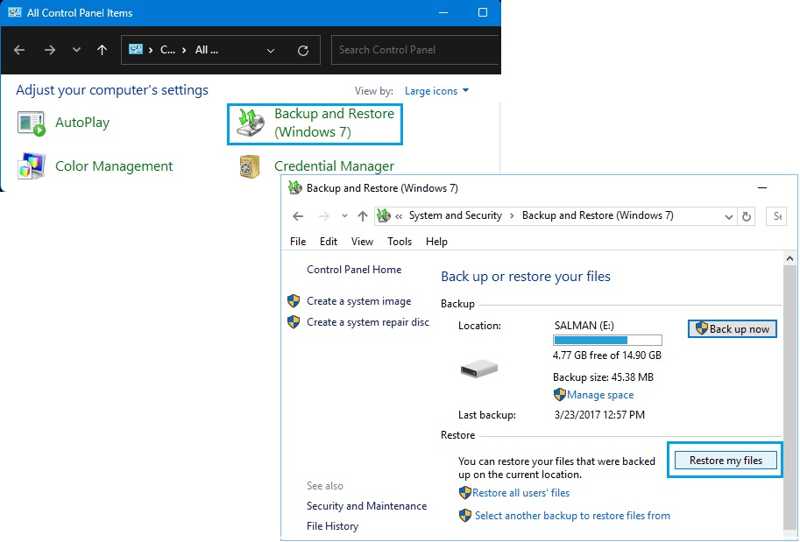Image resolution: width=800 pixels, height=542 pixels.
Task: Click Select another backup to restore files from
Action: pos(572,515)
